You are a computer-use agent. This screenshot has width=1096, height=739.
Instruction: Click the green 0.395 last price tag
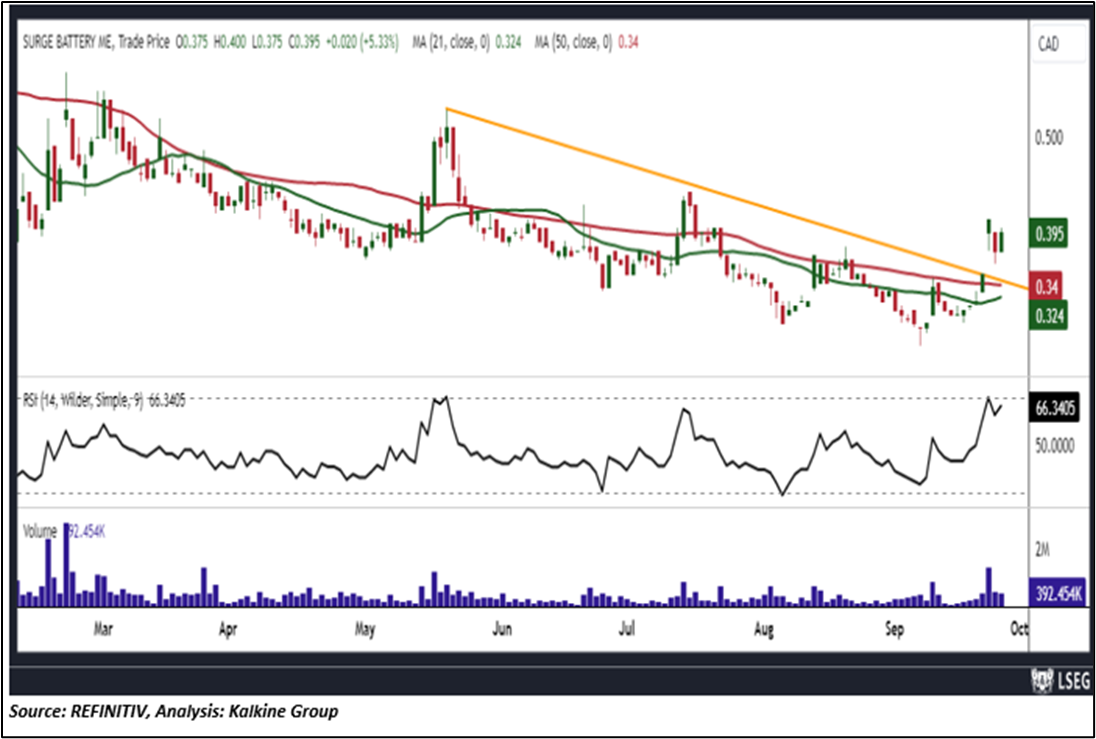tap(1048, 235)
